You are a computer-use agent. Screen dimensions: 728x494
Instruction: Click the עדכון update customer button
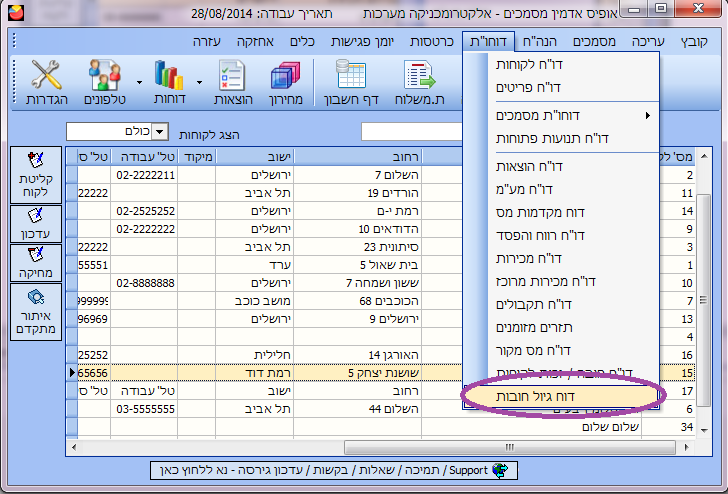tap(36, 224)
